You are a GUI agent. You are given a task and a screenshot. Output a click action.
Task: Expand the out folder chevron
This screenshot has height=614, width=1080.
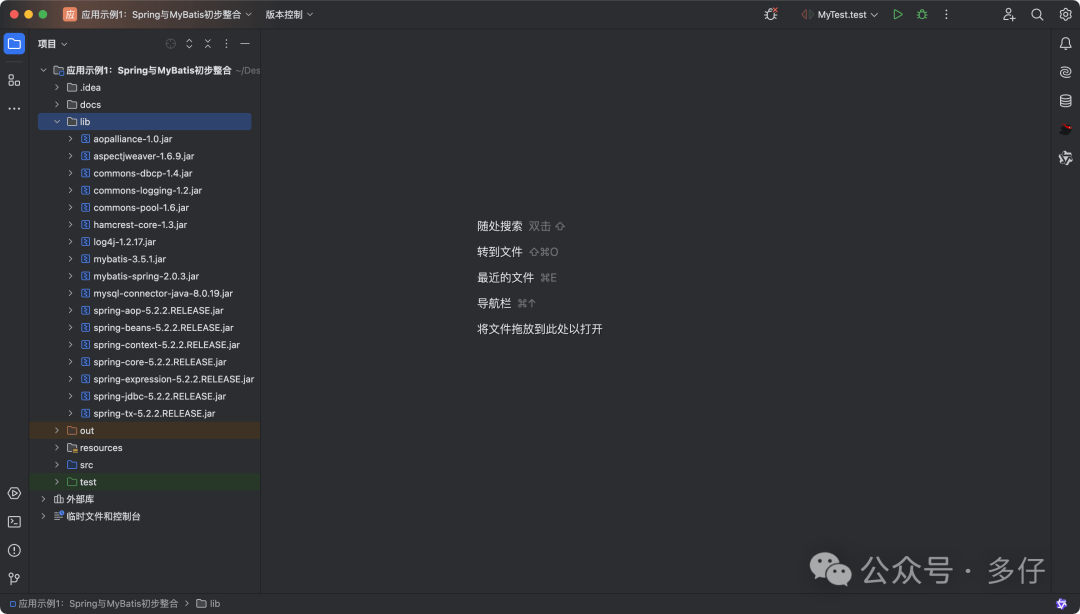pos(57,431)
